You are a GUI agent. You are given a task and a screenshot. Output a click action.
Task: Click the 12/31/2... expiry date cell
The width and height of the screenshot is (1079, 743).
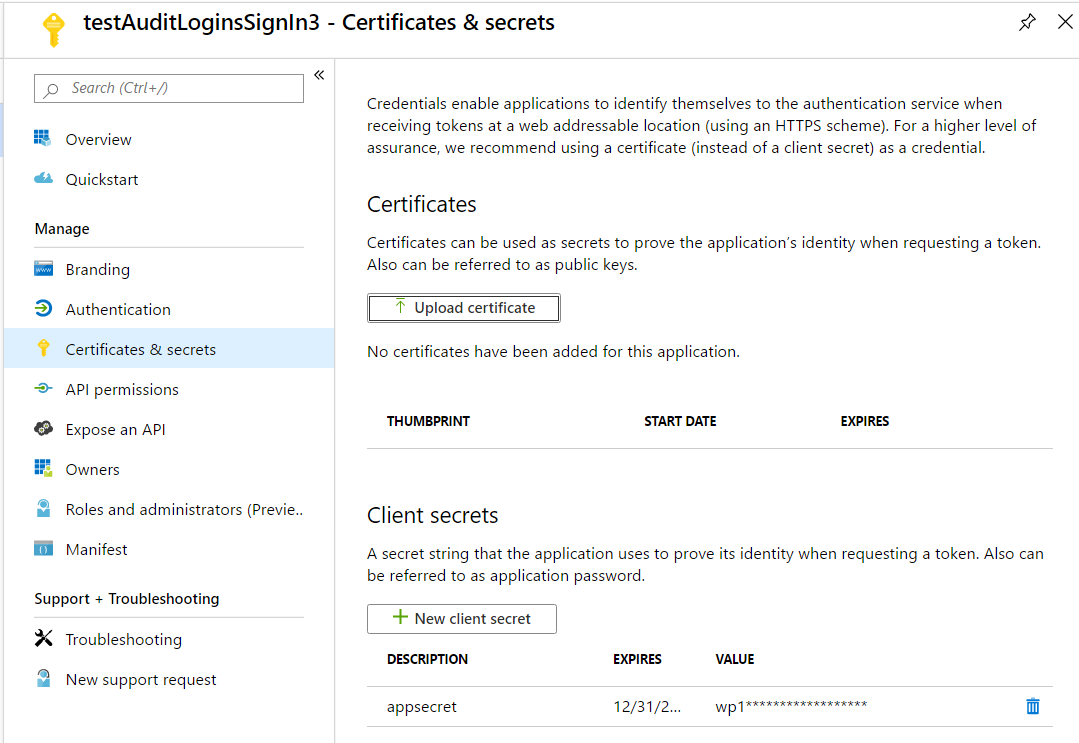647,707
